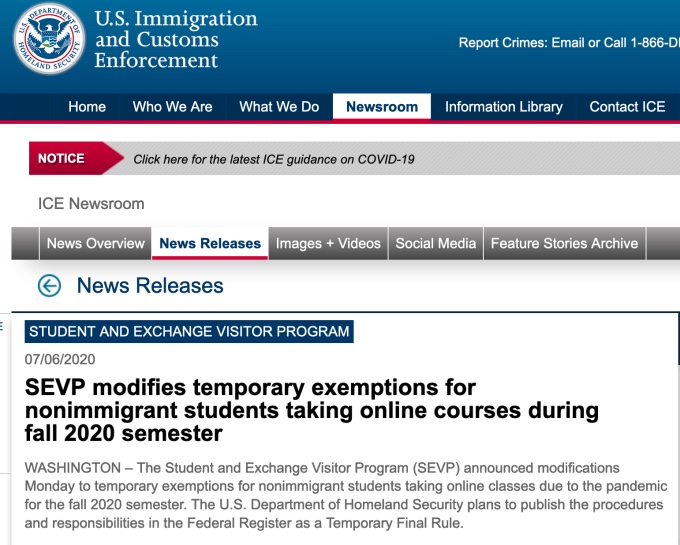Click the Department of Homeland Security seal logo

(49, 38)
